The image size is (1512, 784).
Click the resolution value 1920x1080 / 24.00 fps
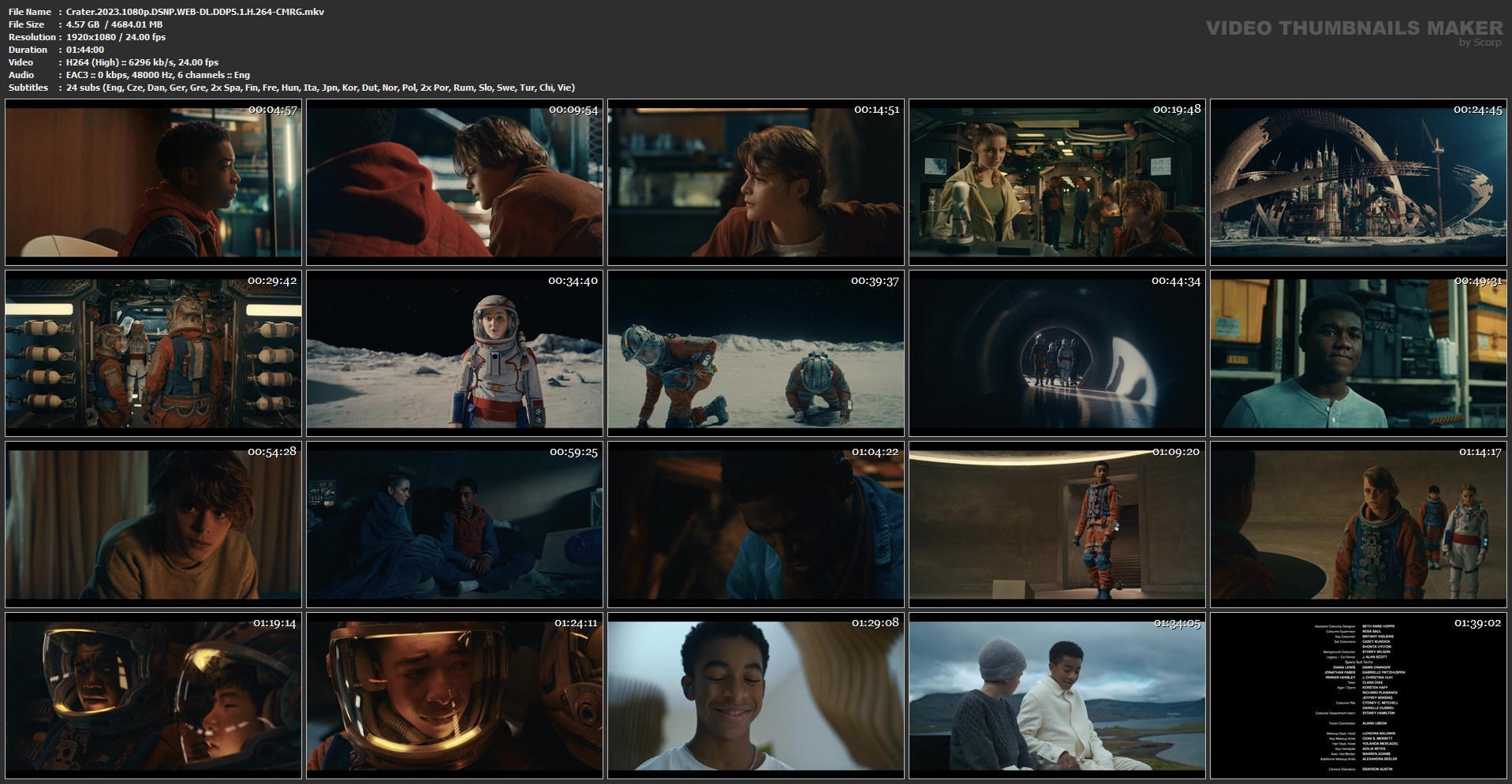[x=116, y=37]
